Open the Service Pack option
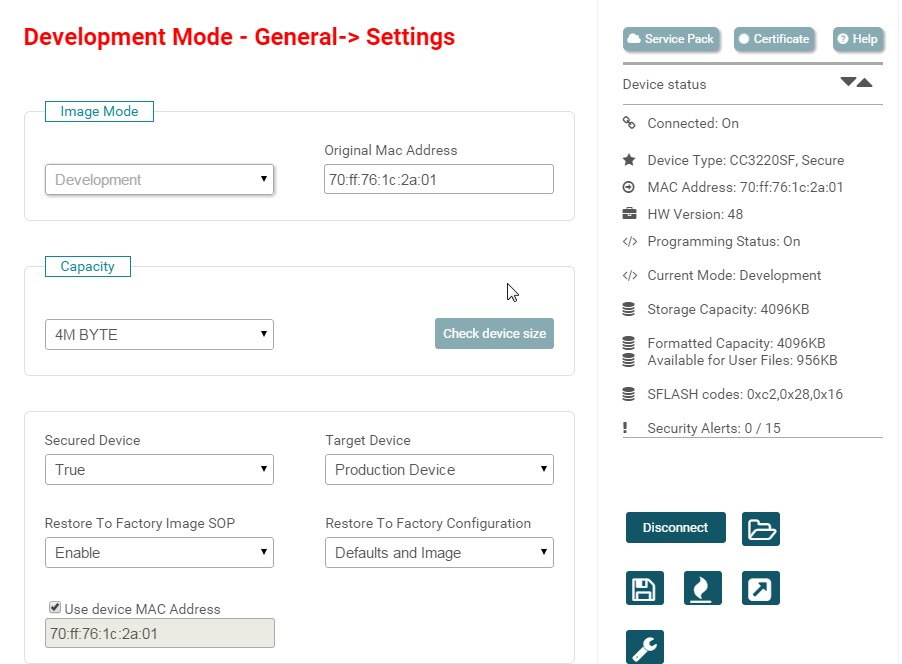This screenshot has width=902, height=664. (x=669, y=39)
